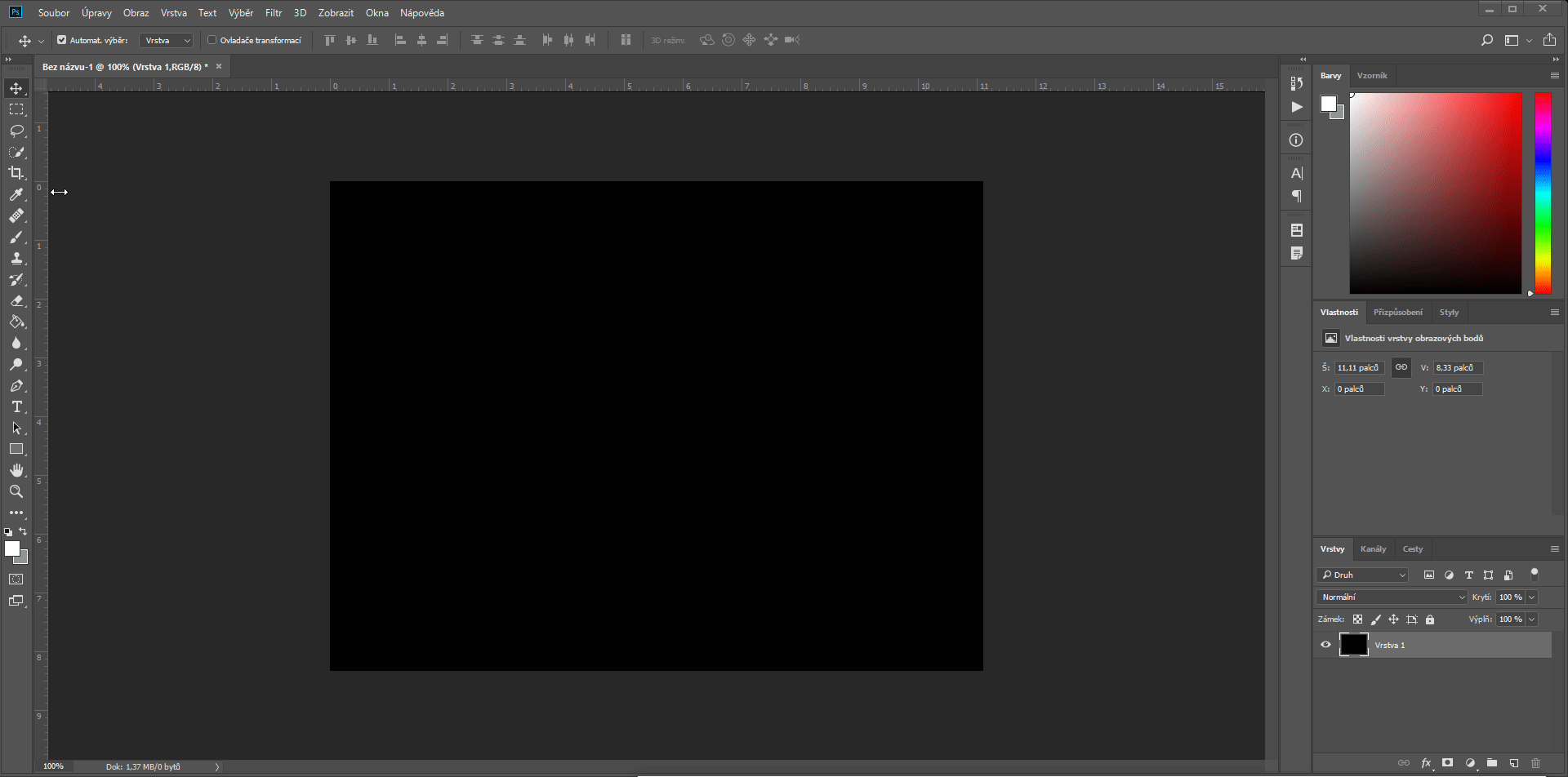Select the Horizontal Type tool
This screenshot has height=777, width=1568.
click(x=16, y=406)
